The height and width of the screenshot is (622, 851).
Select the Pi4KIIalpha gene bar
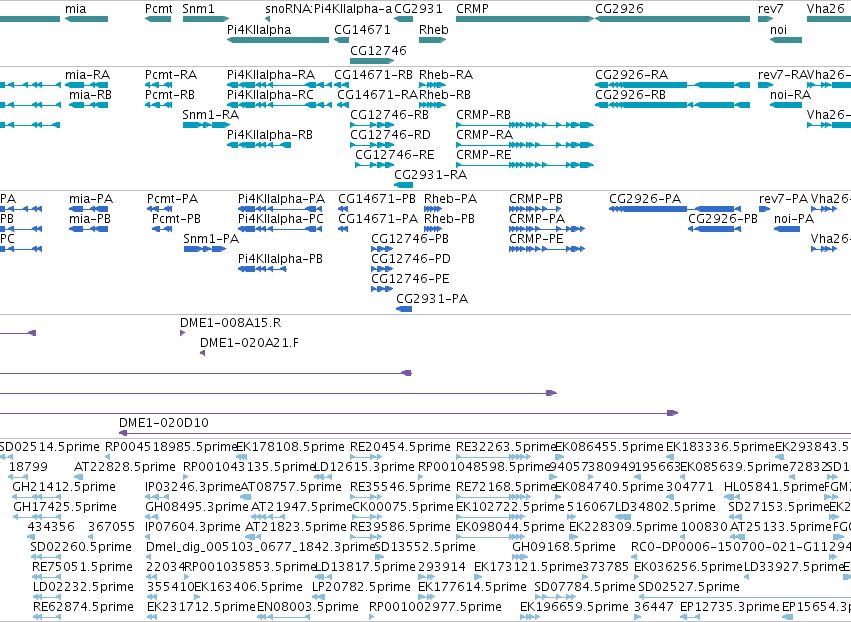point(278,40)
